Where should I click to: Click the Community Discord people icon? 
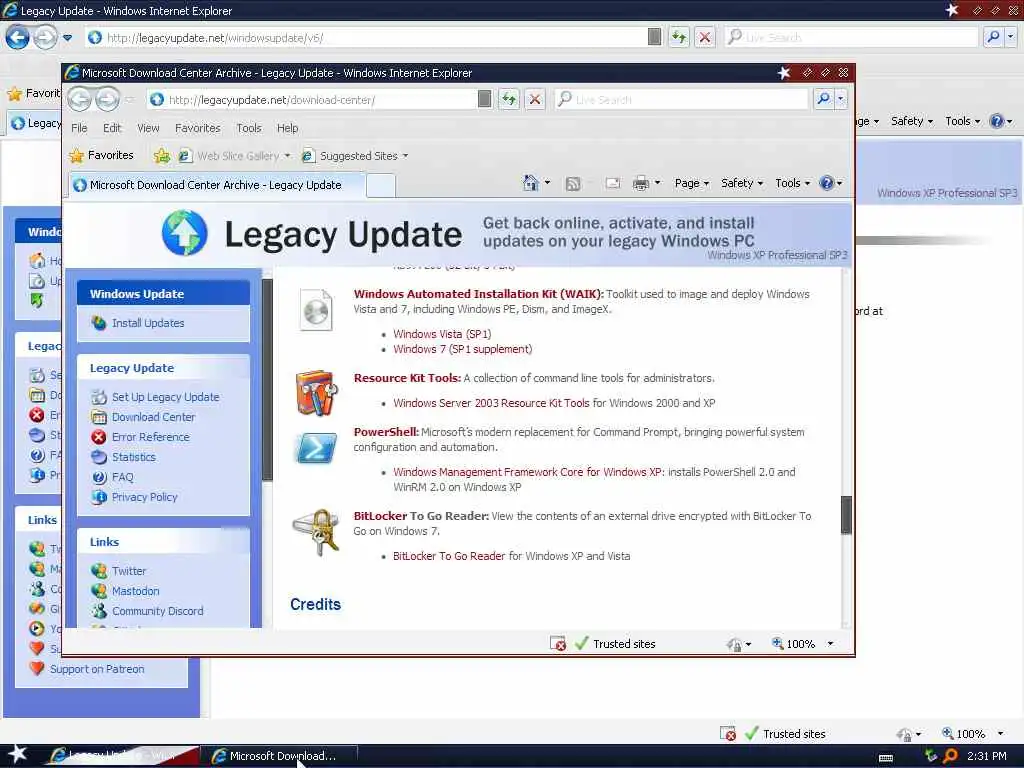pos(99,611)
